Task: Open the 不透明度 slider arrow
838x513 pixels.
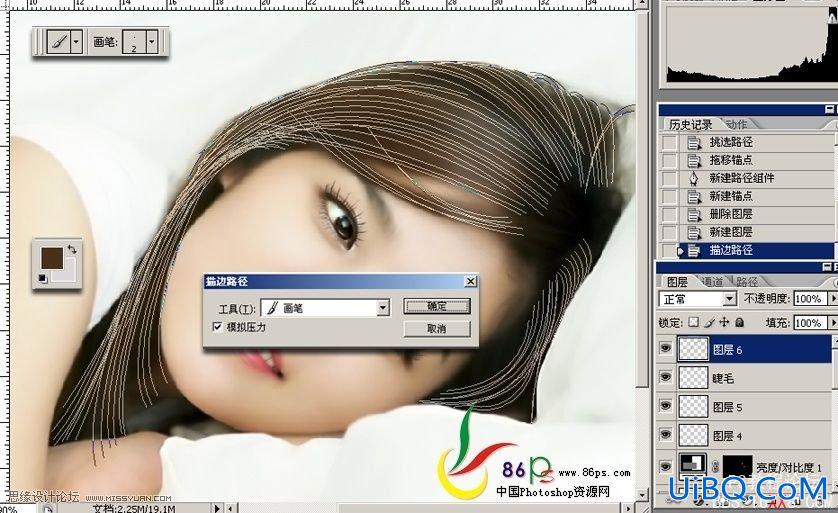Action: coord(832,299)
